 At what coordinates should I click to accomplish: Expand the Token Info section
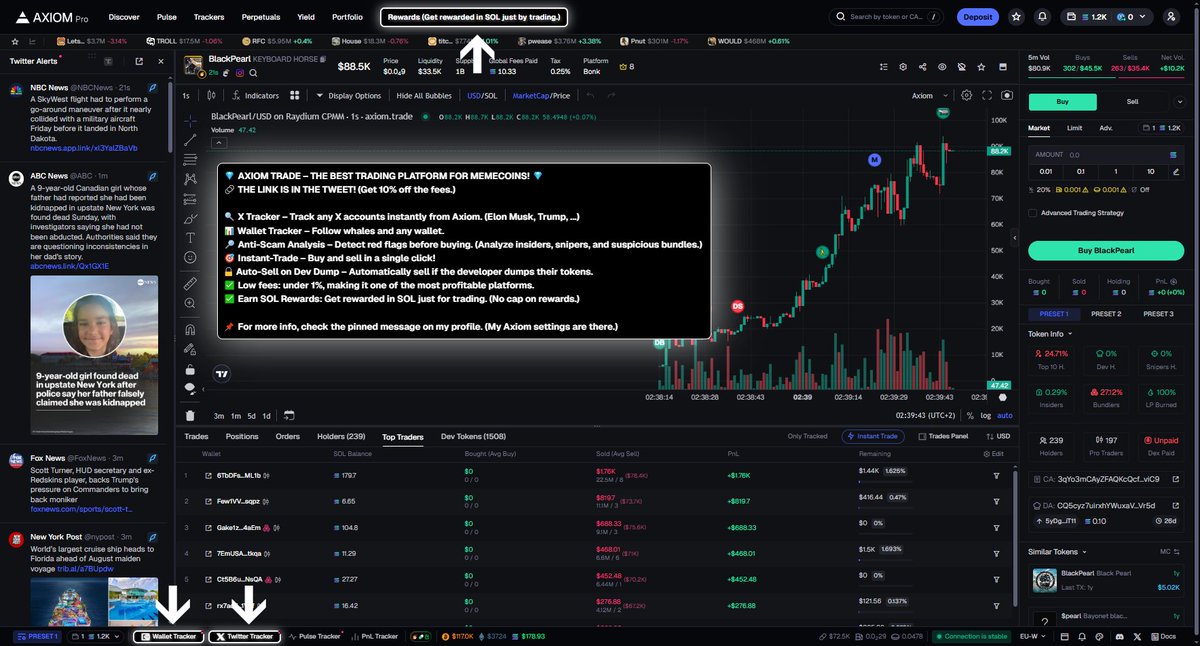coord(1050,334)
